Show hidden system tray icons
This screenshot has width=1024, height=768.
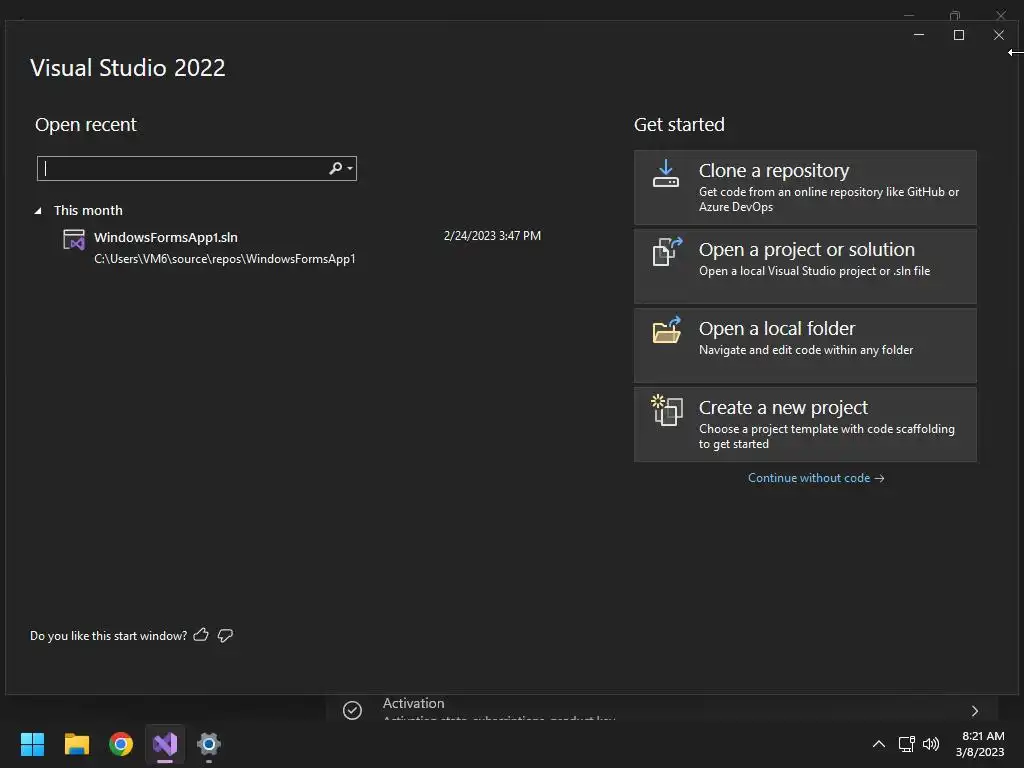879,744
